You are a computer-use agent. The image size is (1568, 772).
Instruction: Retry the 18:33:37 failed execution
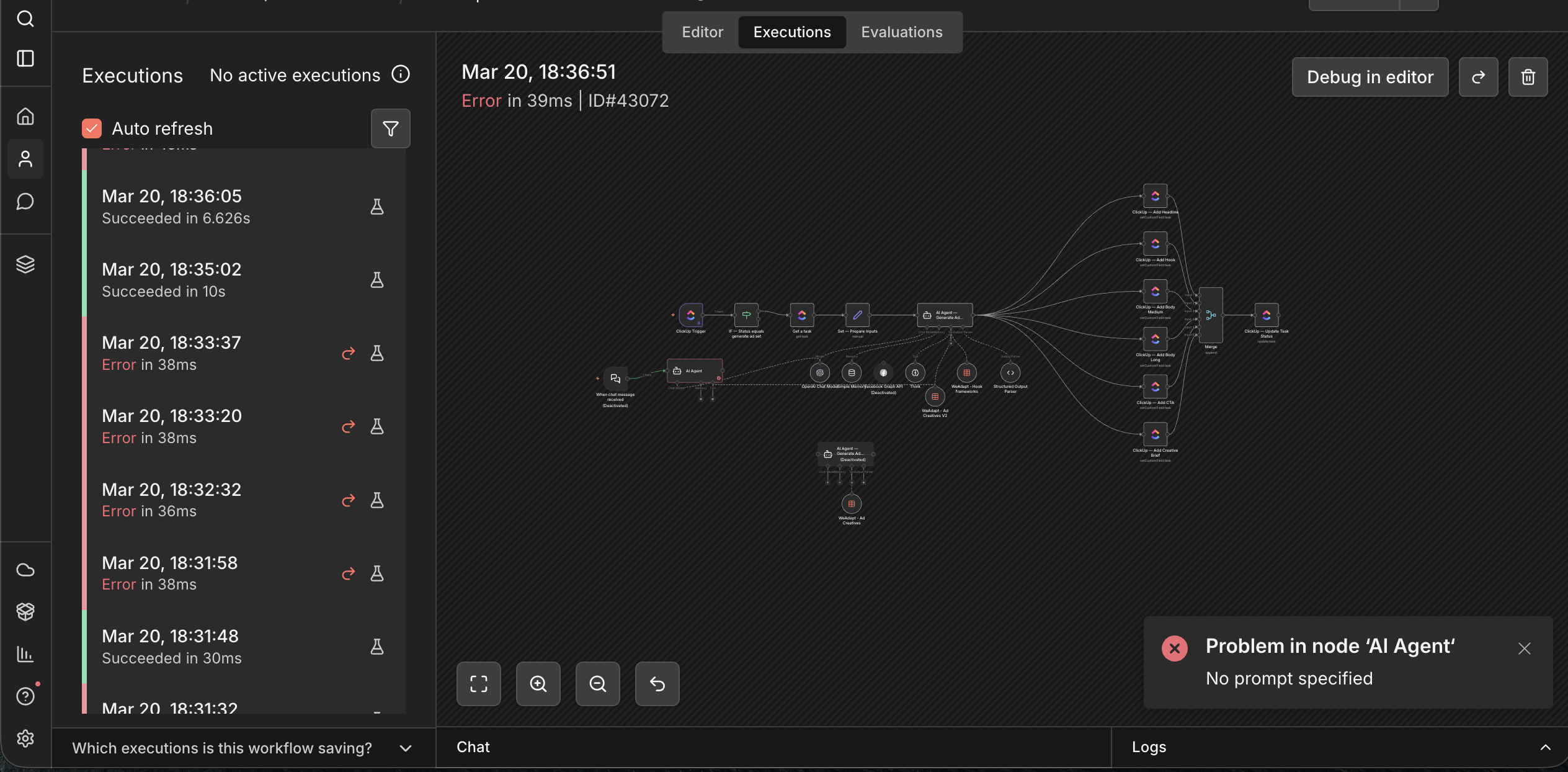point(349,353)
